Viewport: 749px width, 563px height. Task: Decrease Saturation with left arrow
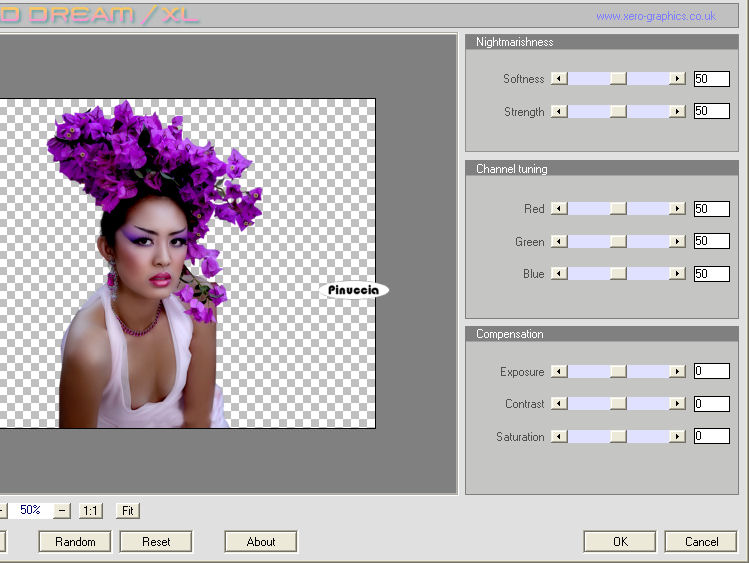[x=559, y=436]
